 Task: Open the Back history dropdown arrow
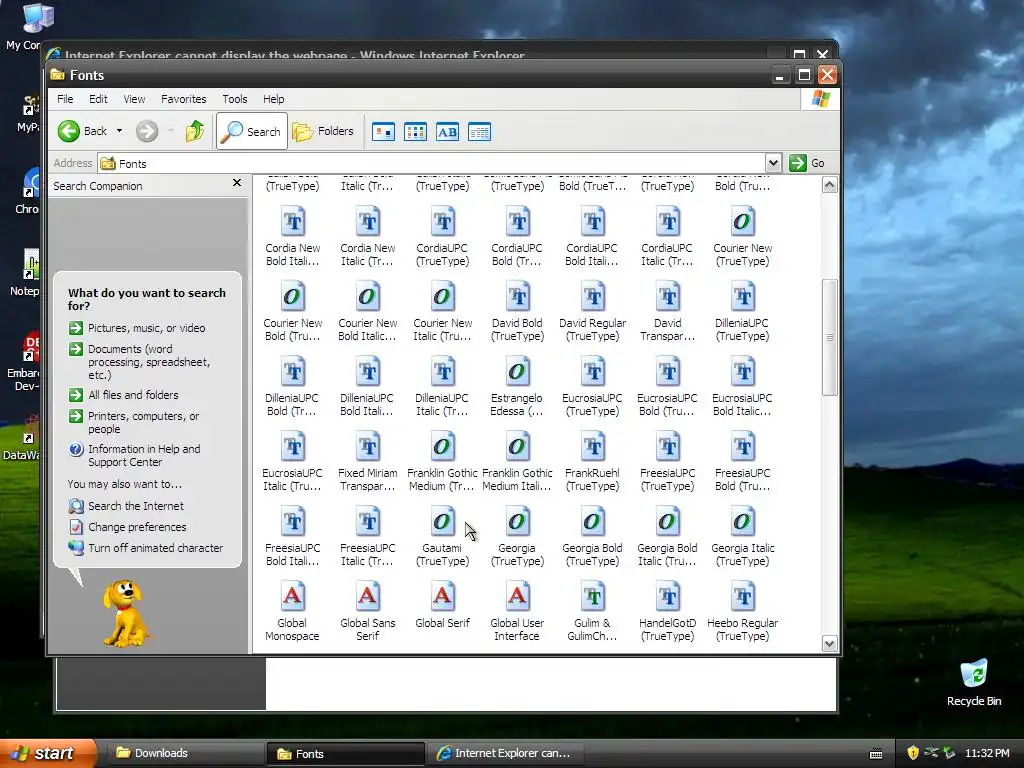[x=120, y=131]
